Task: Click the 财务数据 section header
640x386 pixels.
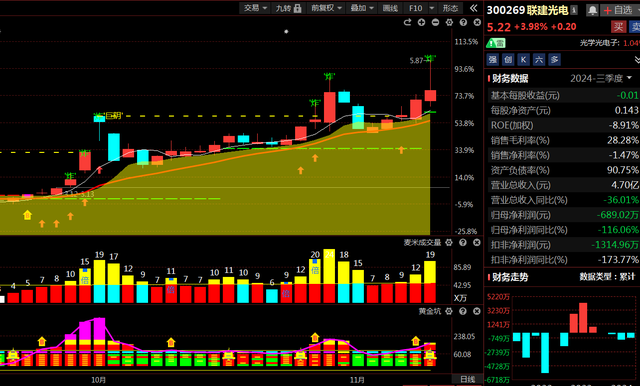Action: coord(509,78)
